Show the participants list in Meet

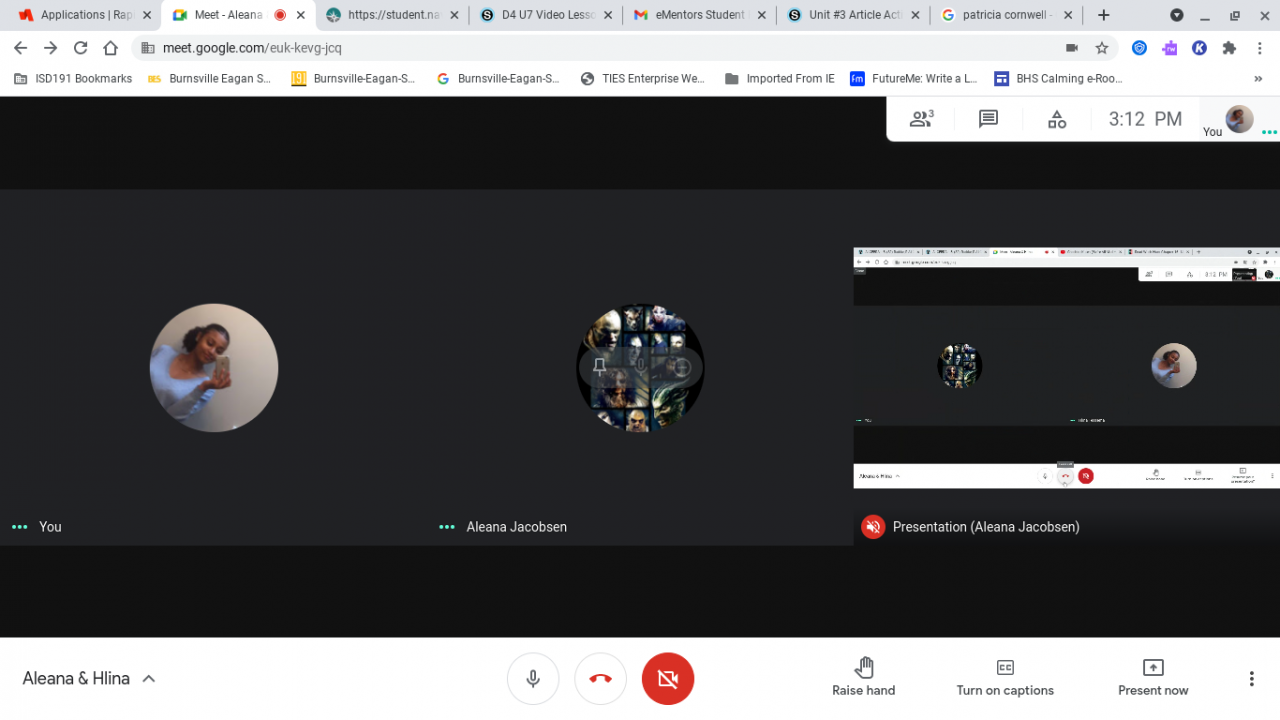[921, 119]
